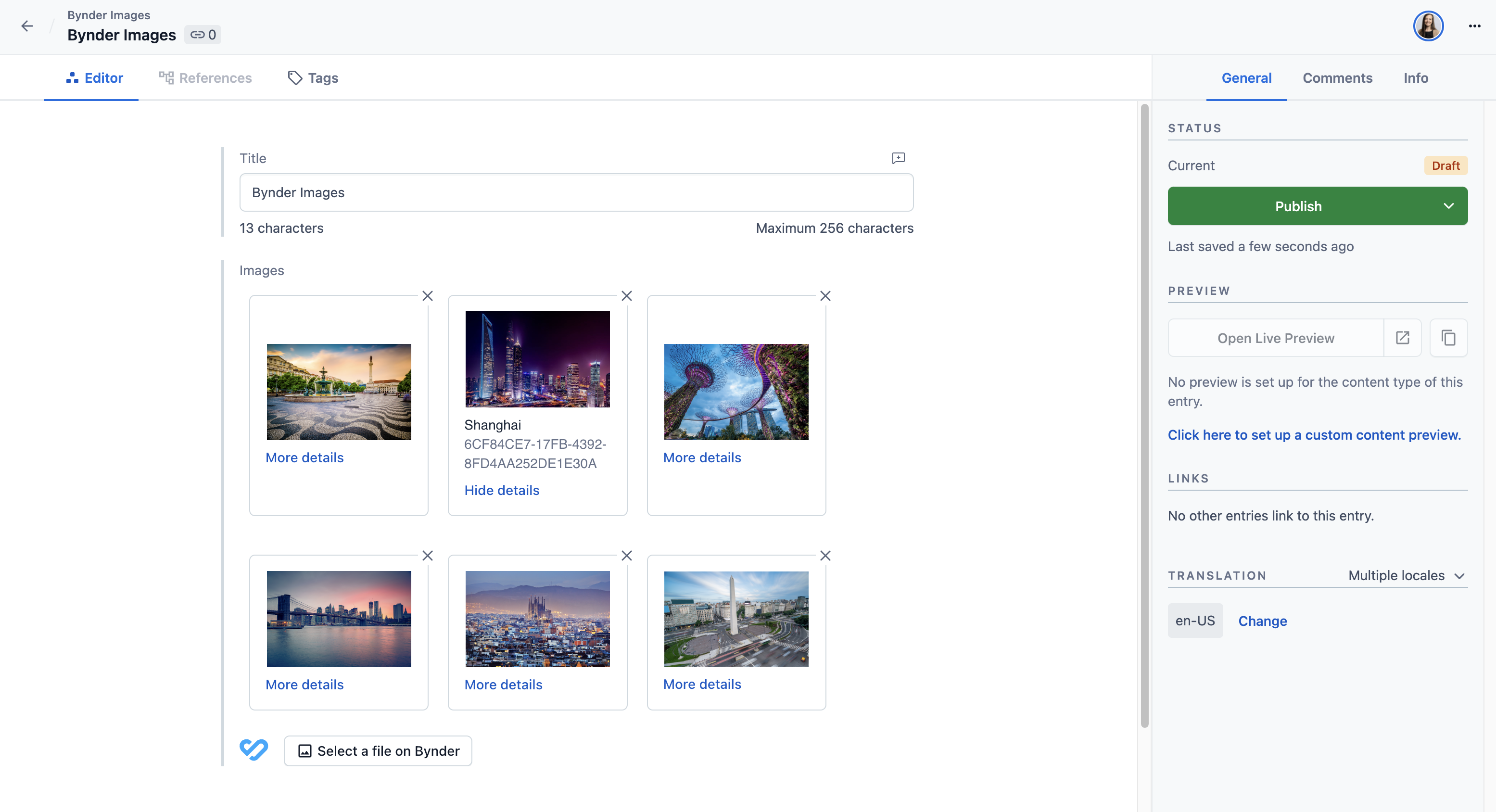This screenshot has width=1496, height=812.
Task: Click the Shanghai city thumbnail
Action: [537, 359]
